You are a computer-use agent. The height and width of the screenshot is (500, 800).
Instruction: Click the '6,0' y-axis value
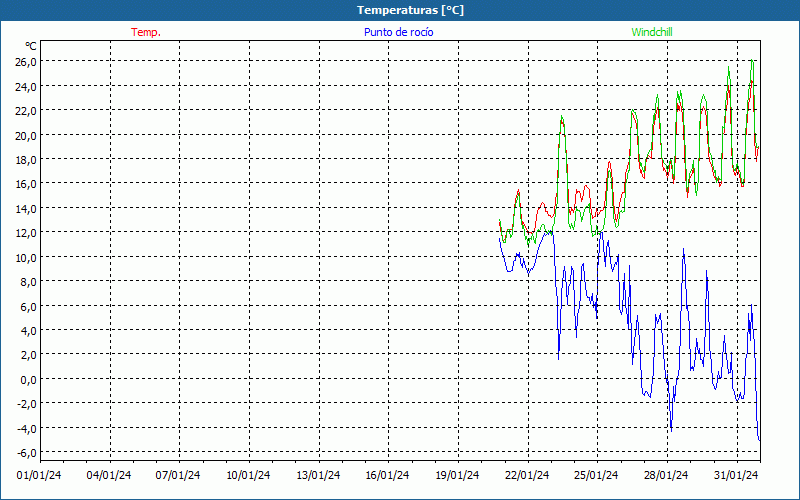pos(29,306)
